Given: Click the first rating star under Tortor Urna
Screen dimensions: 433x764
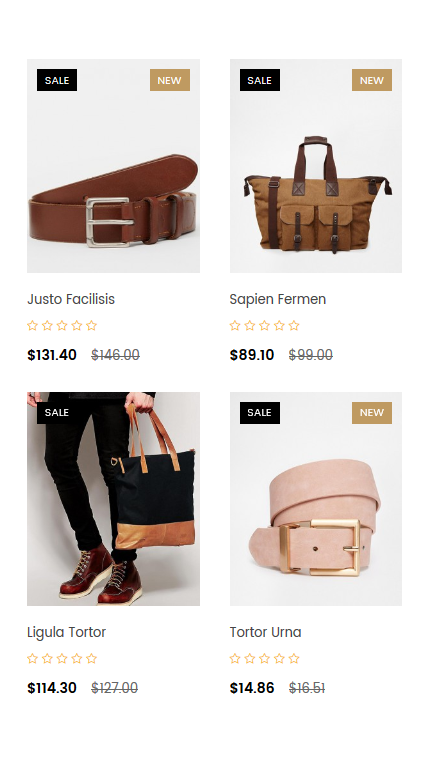Looking at the screenshot, I should [235, 659].
